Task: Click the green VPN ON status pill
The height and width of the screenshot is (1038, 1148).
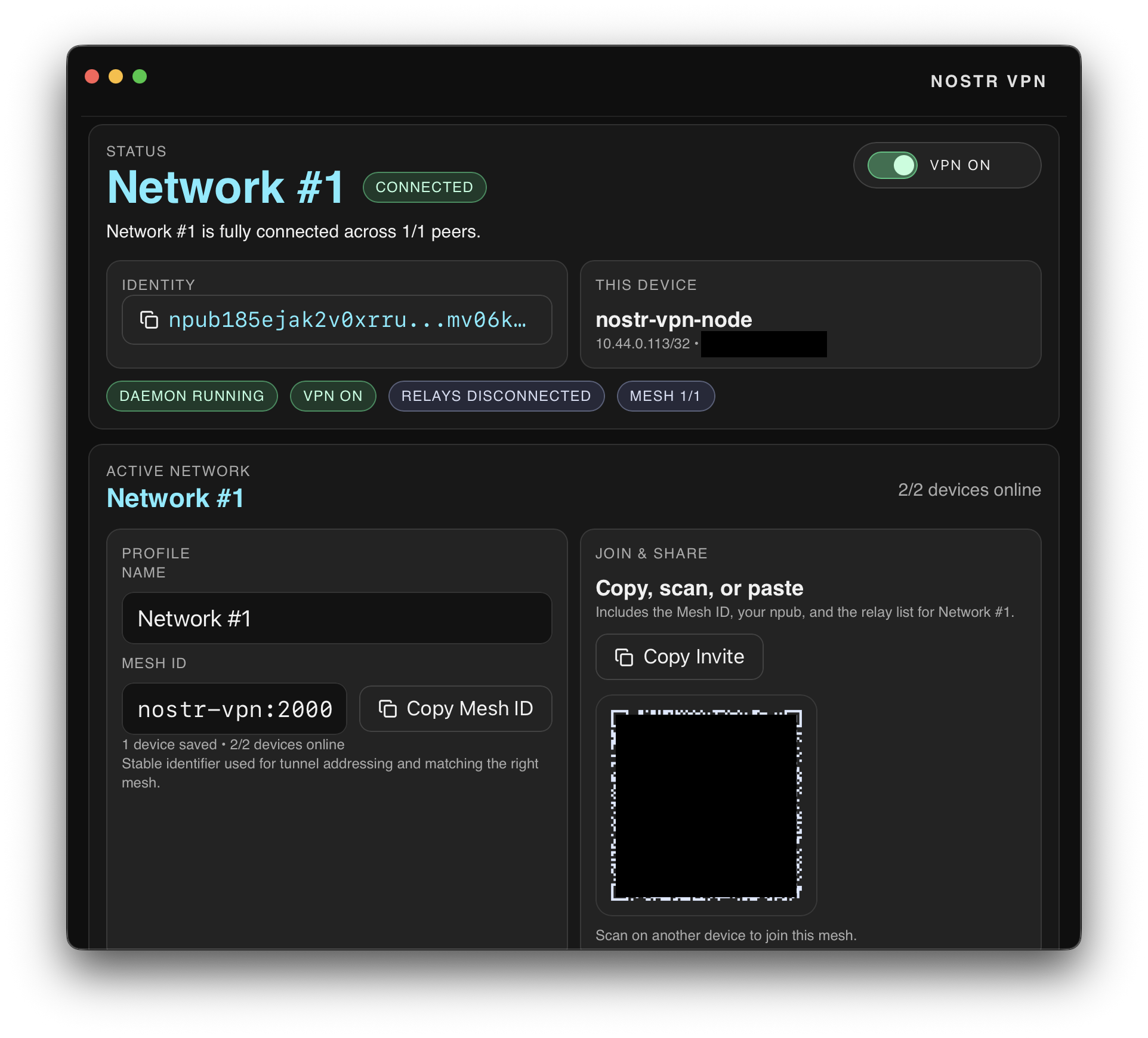Action: pos(332,396)
